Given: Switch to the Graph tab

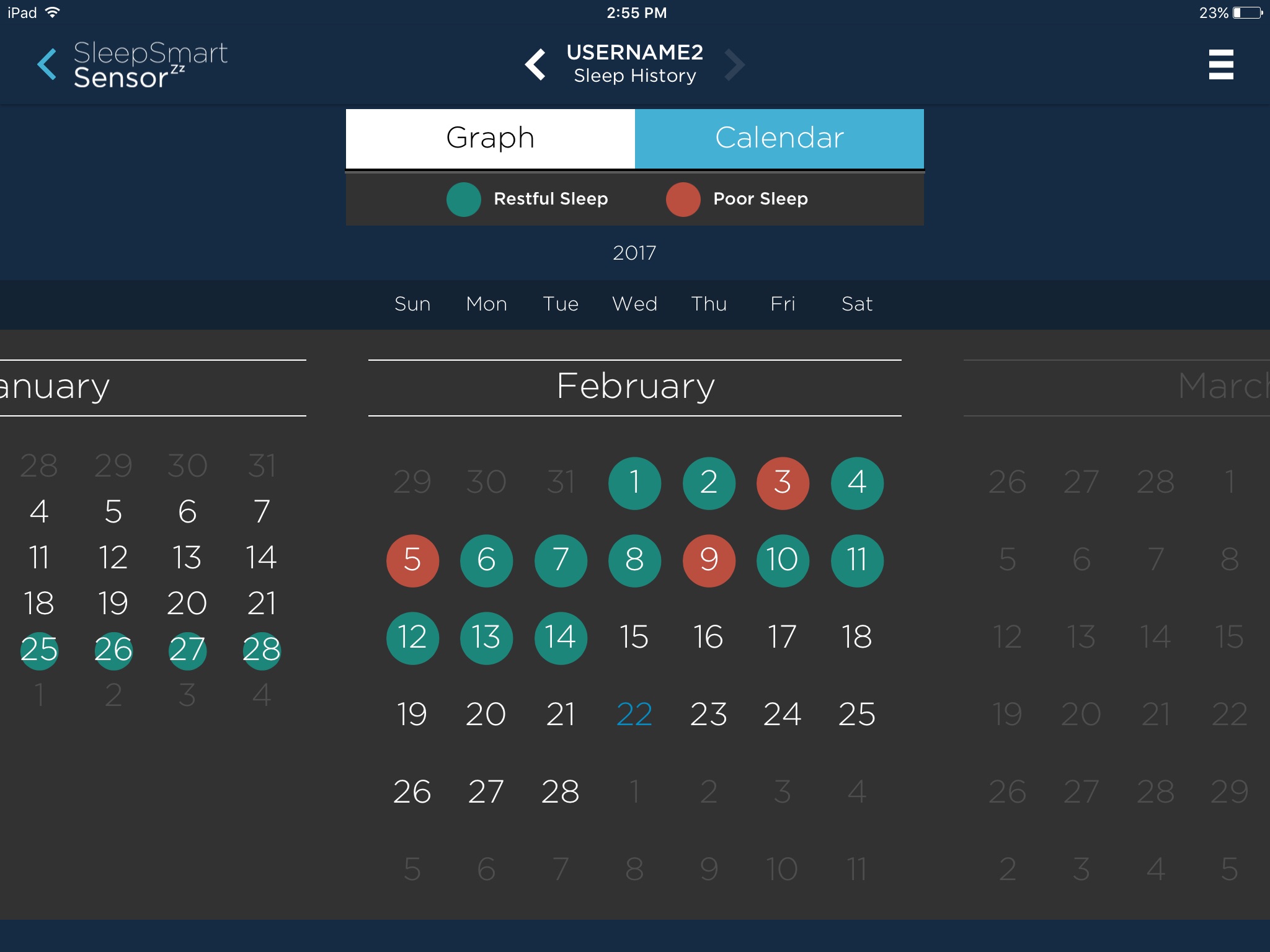Looking at the screenshot, I should [490, 138].
